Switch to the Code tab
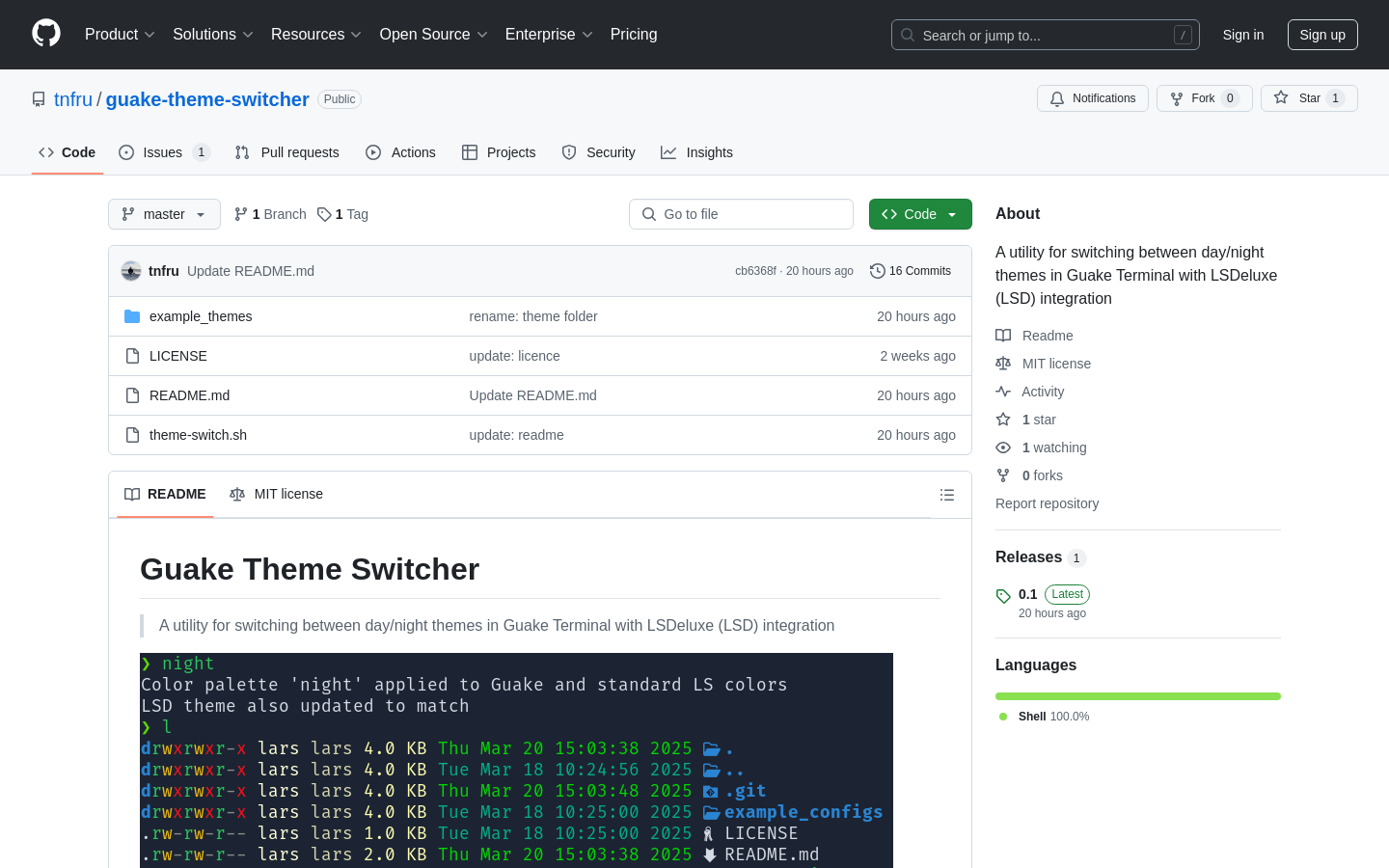 [x=68, y=152]
